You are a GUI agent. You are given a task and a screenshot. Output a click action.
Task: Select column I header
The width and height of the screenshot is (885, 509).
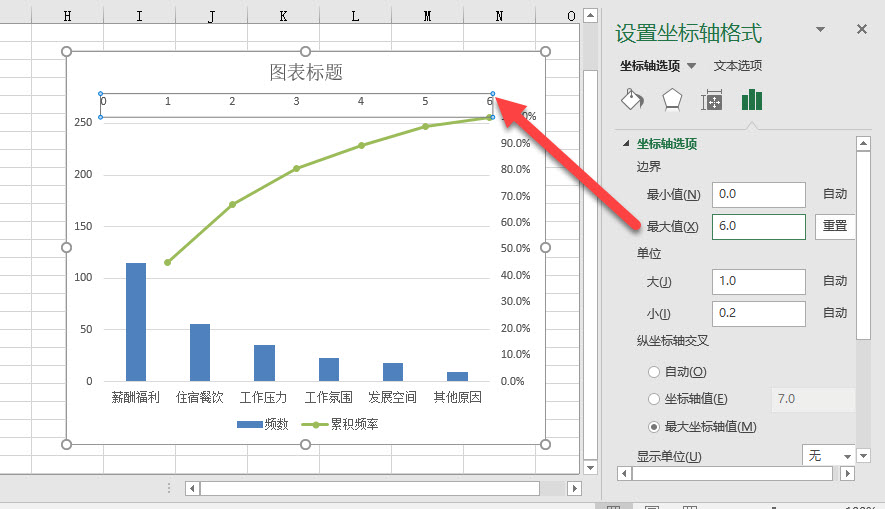click(139, 16)
